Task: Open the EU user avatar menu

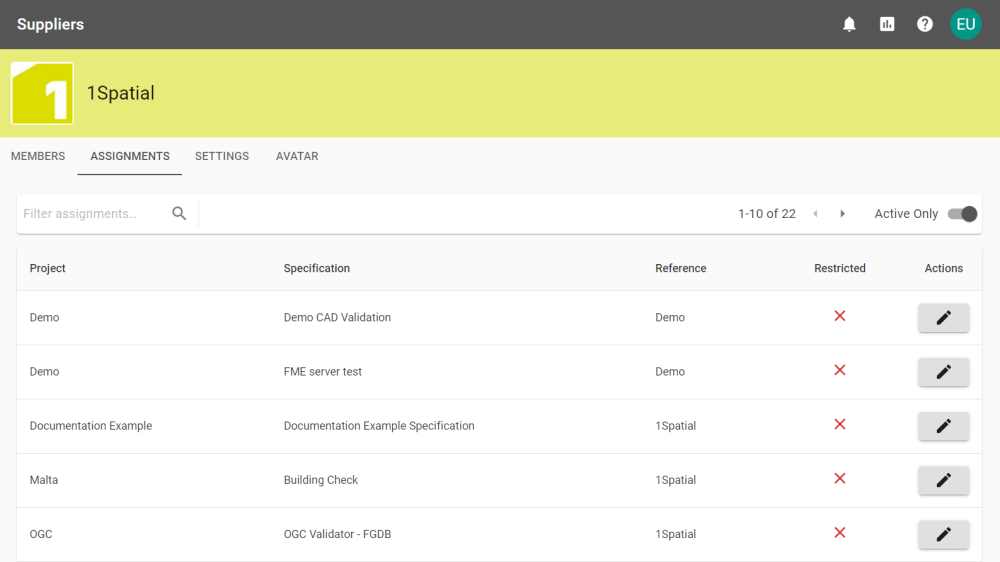Action: click(x=966, y=24)
